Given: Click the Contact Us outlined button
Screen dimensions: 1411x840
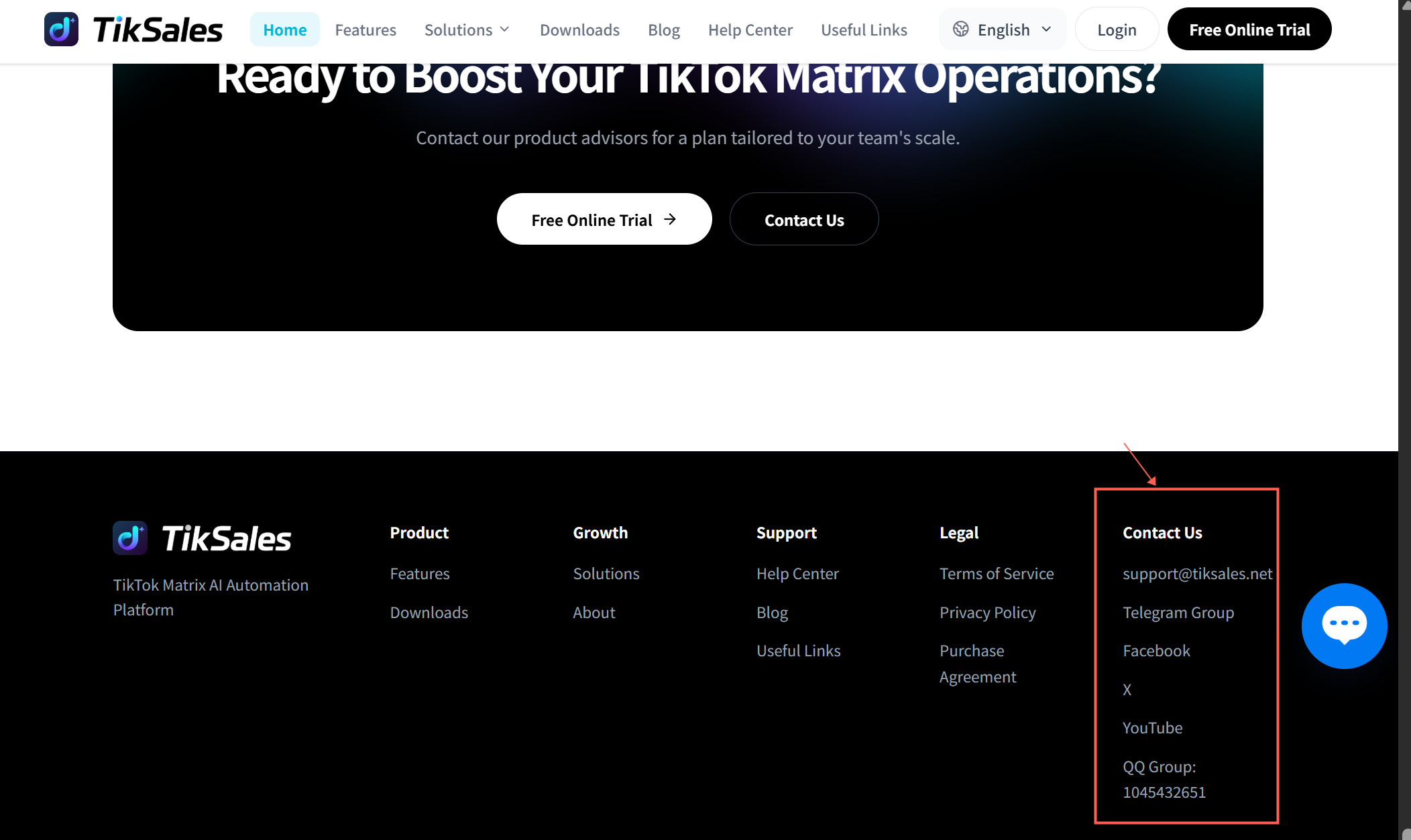Looking at the screenshot, I should pyautogui.click(x=804, y=219).
